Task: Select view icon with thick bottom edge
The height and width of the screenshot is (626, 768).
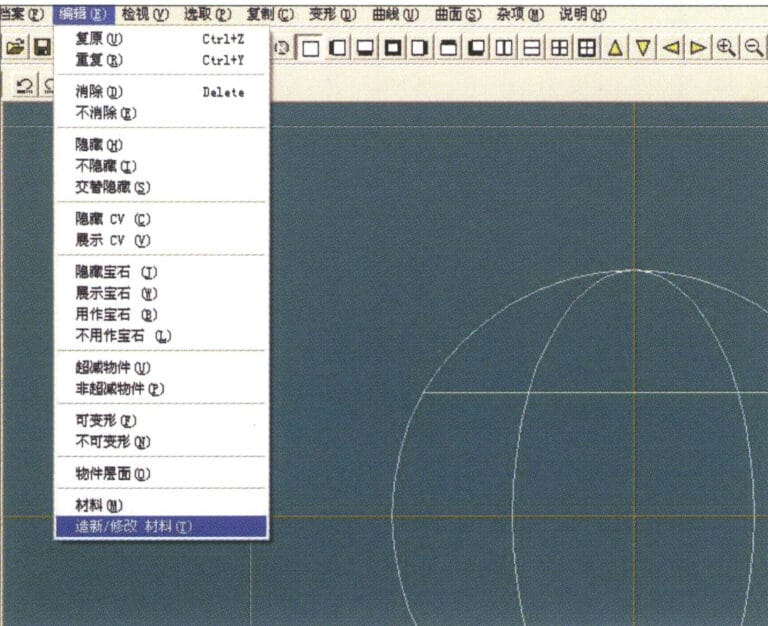Action: point(365,48)
